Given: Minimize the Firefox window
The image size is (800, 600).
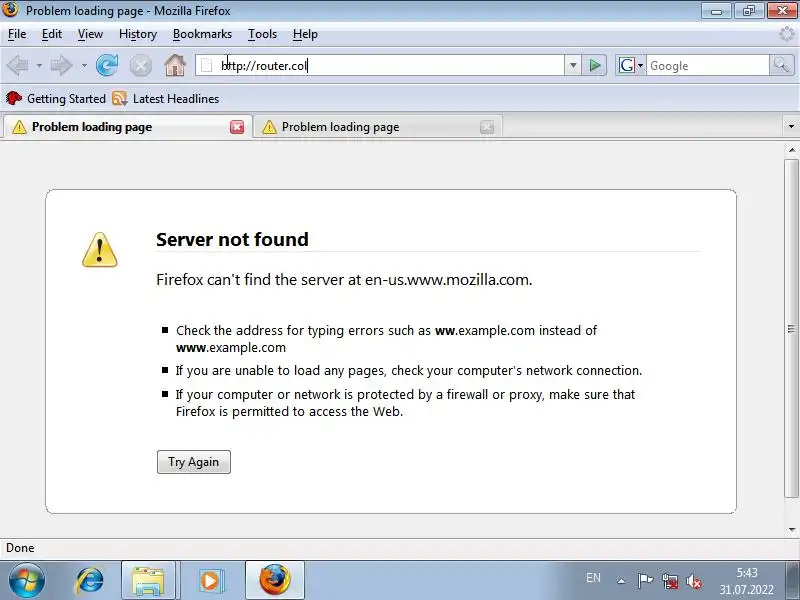Looking at the screenshot, I should point(716,11).
